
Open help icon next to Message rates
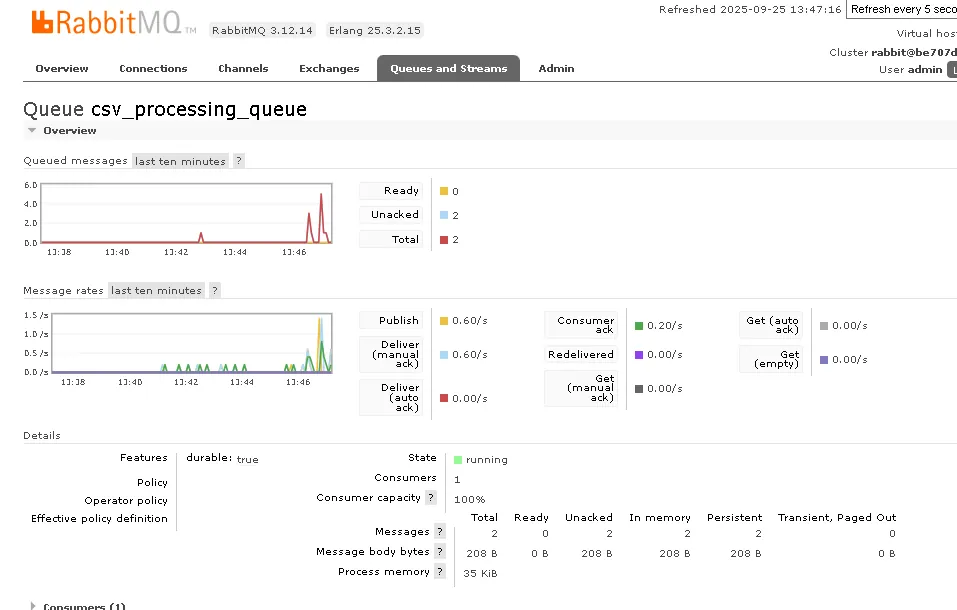pyautogui.click(x=215, y=290)
